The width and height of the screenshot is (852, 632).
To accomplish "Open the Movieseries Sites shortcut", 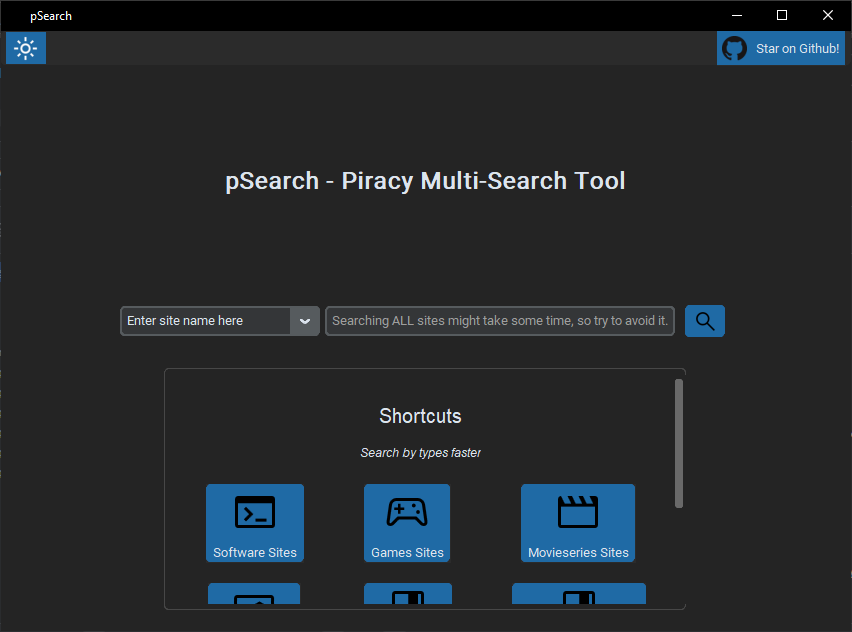I will point(578,523).
